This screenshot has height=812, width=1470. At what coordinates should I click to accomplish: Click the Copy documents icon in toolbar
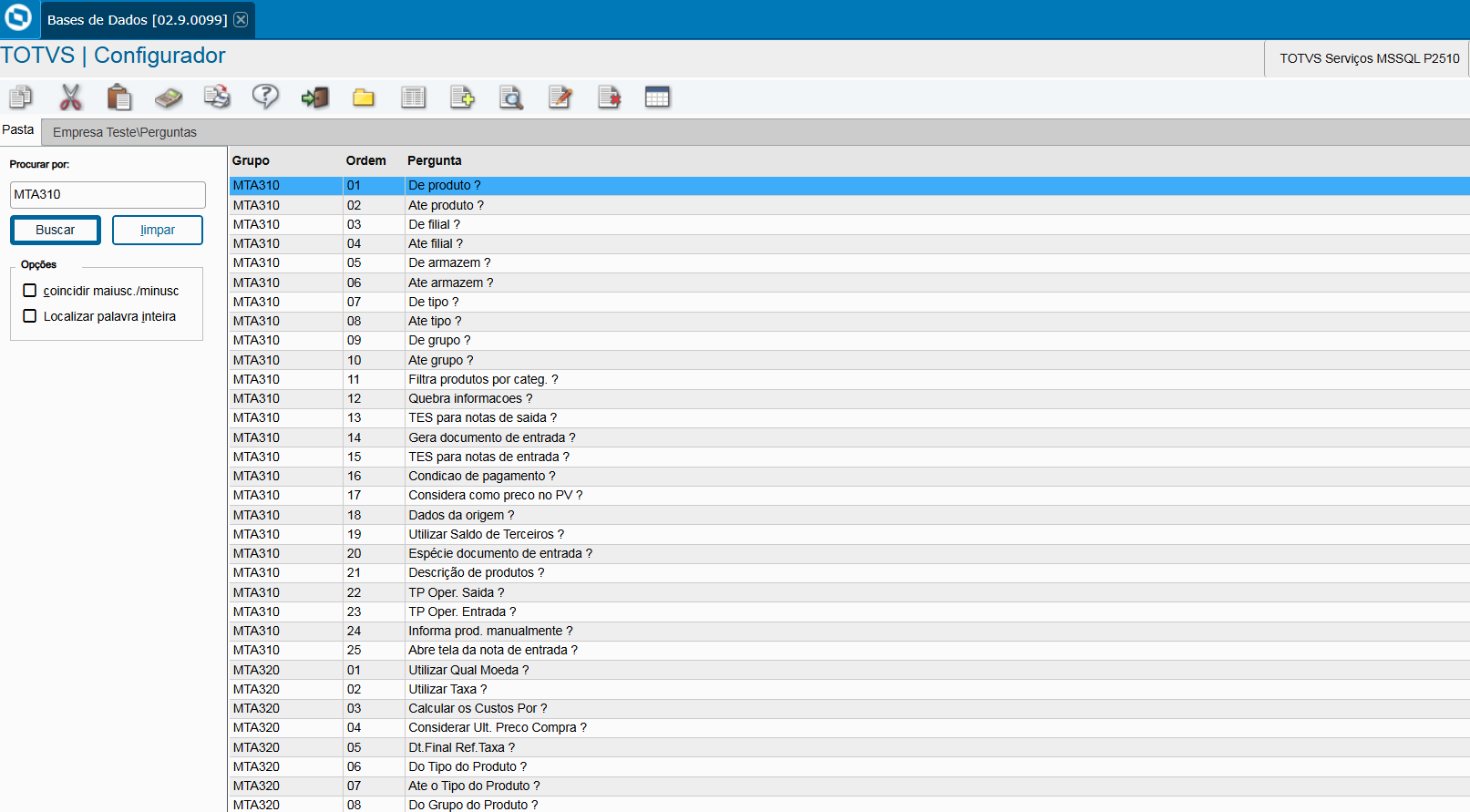pyautogui.click(x=21, y=97)
